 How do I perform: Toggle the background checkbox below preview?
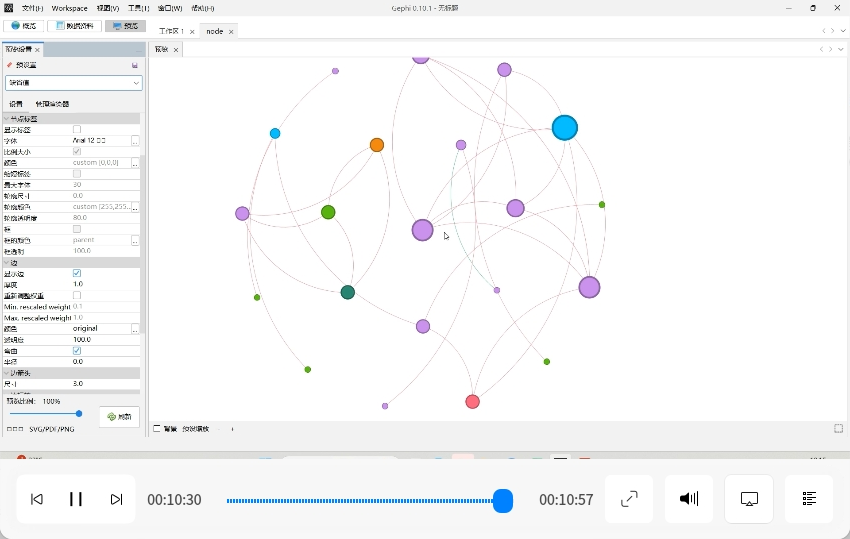(x=157, y=428)
